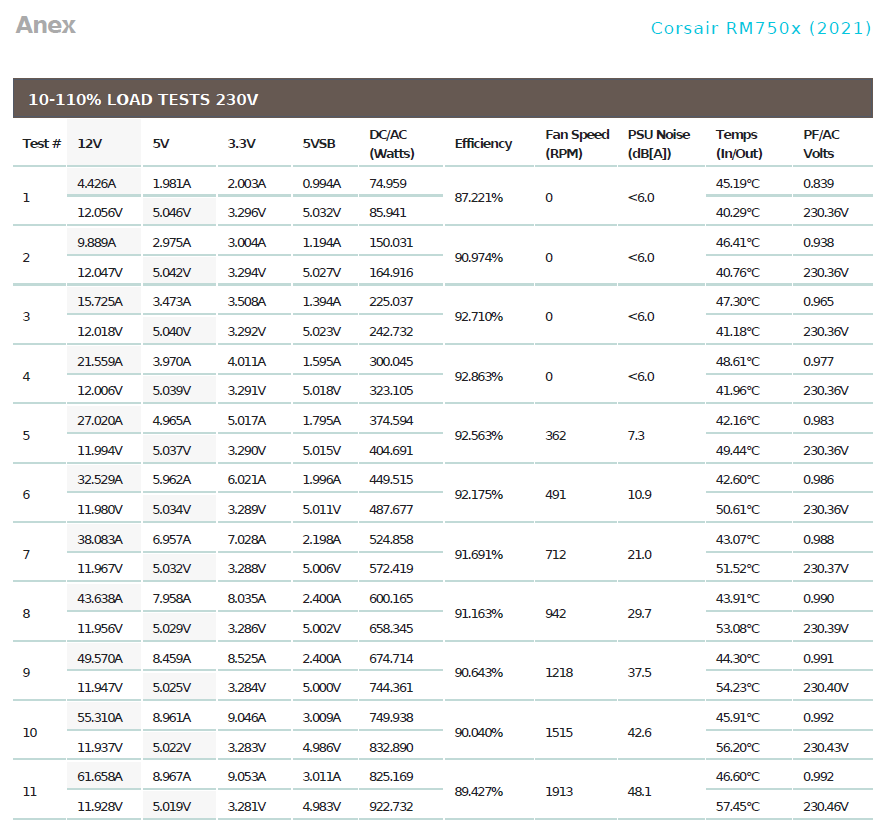Click the 0.839 power factor value
Screen dimensions: 882x821
click(818, 184)
